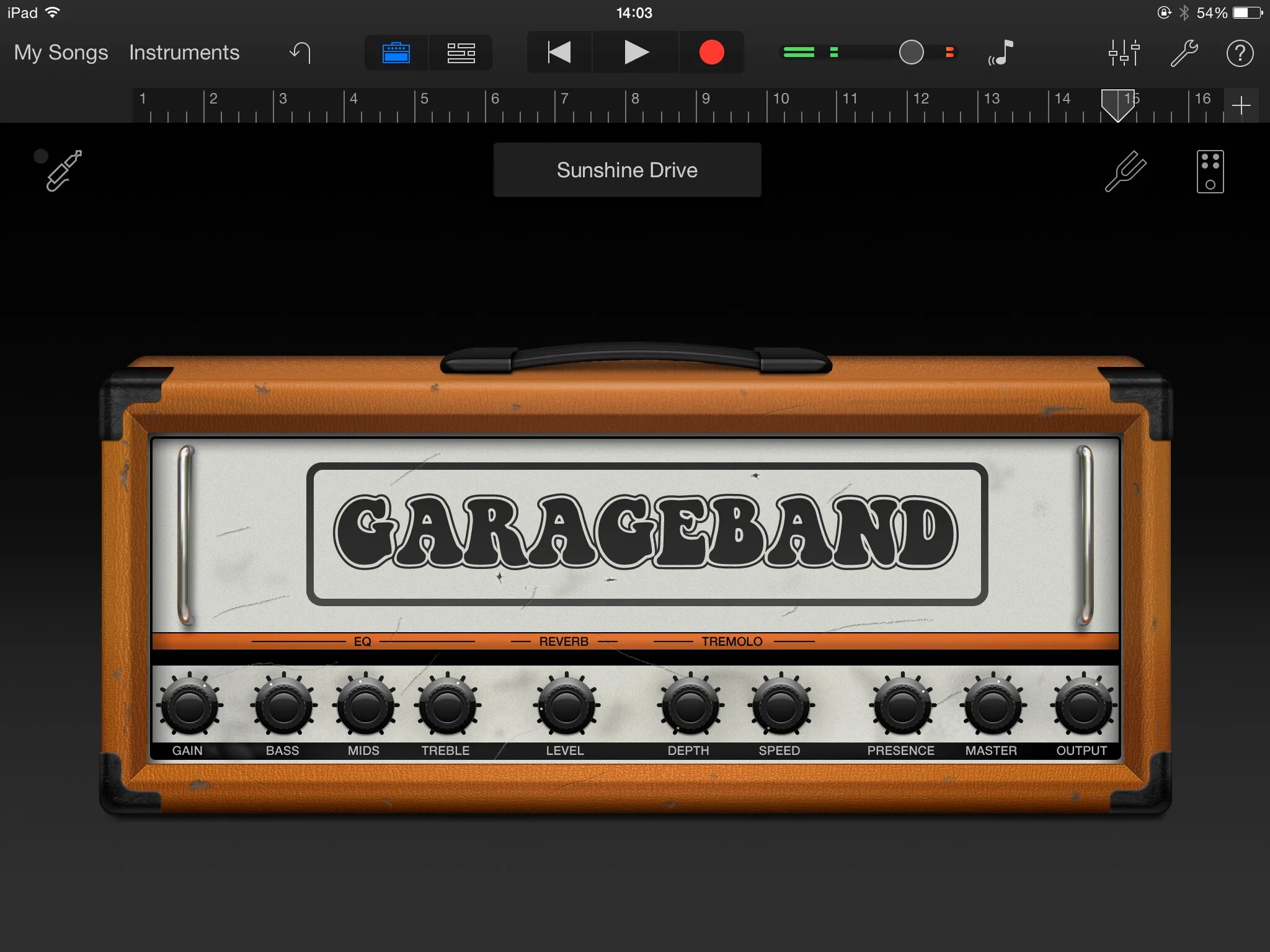This screenshot has height=952, width=1270.
Task: Undo the last action
Action: tap(301, 53)
